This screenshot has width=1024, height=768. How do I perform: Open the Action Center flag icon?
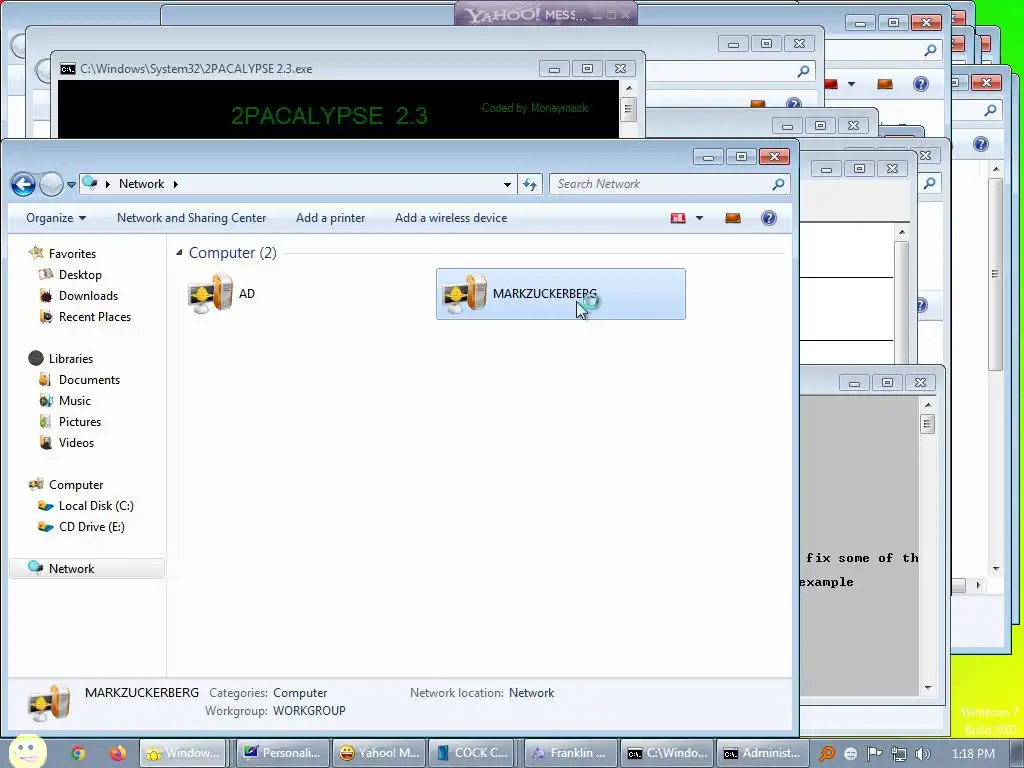coord(874,754)
